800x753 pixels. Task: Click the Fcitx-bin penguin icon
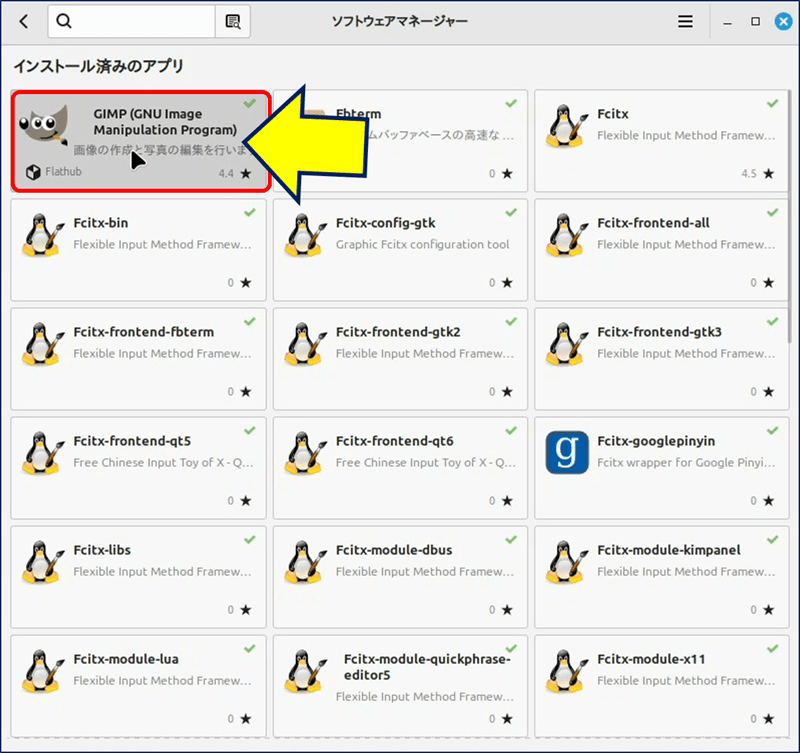point(43,235)
